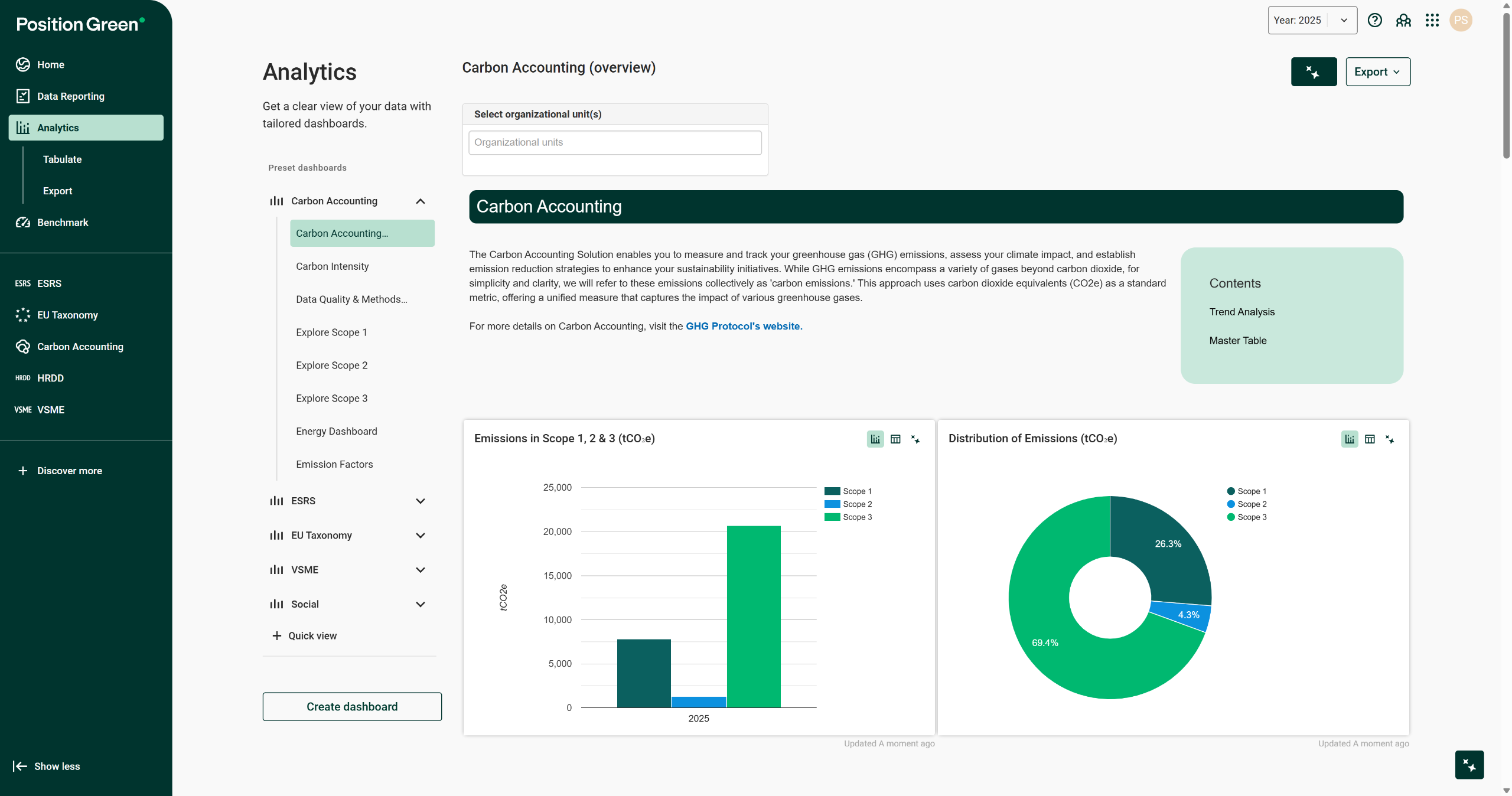
Task: Click the Scope 2 legend swatch in bar chart
Action: [x=832, y=504]
